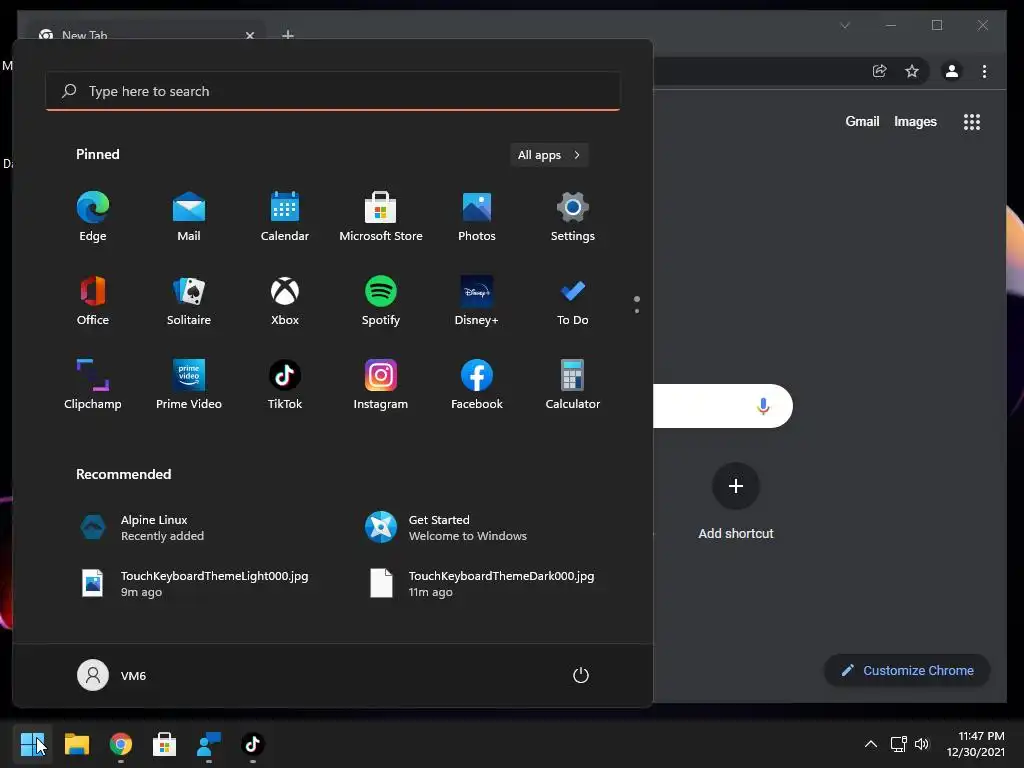Open the taskbar clock and date
The height and width of the screenshot is (768, 1024).
(976, 744)
